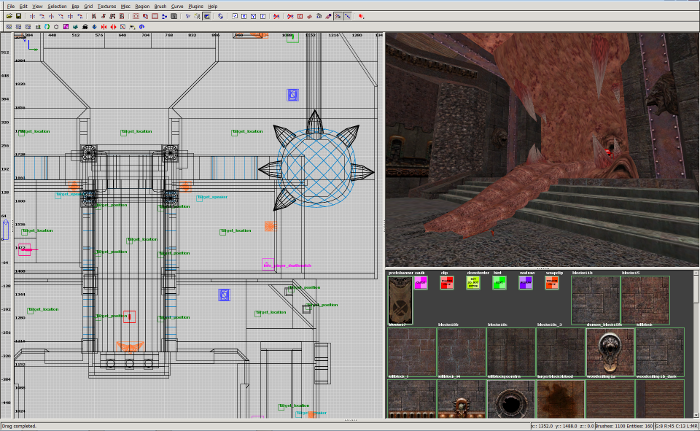Click the magenta square plugin icon

coord(66,27)
